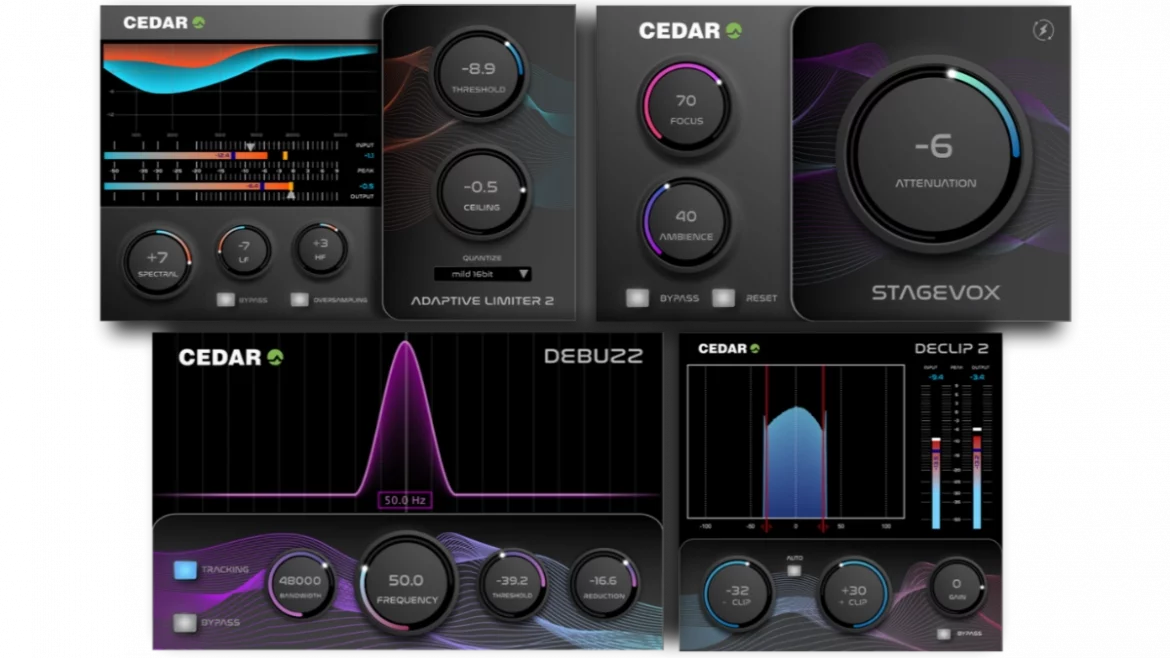
Task: Click the Declip 2 input level meter
Action: pos(936,483)
